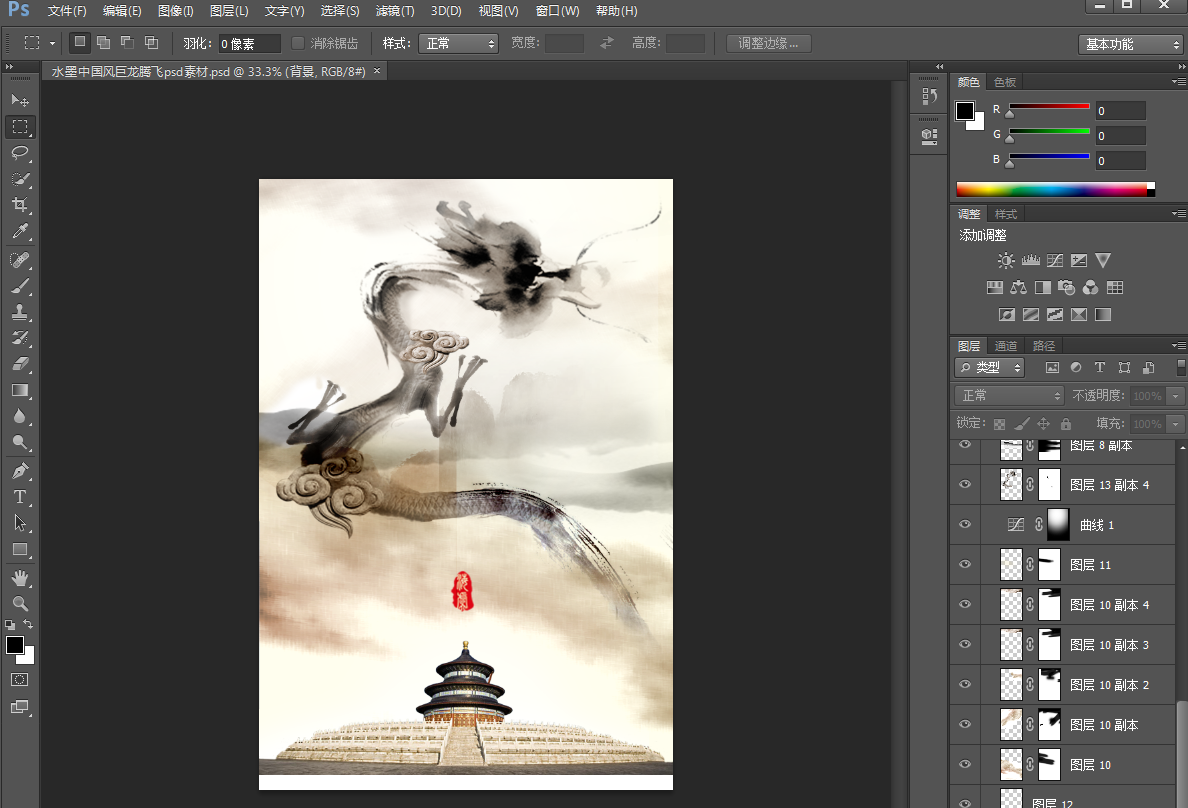Switch to the 通道 tab
This screenshot has width=1188, height=808.
(1006, 346)
